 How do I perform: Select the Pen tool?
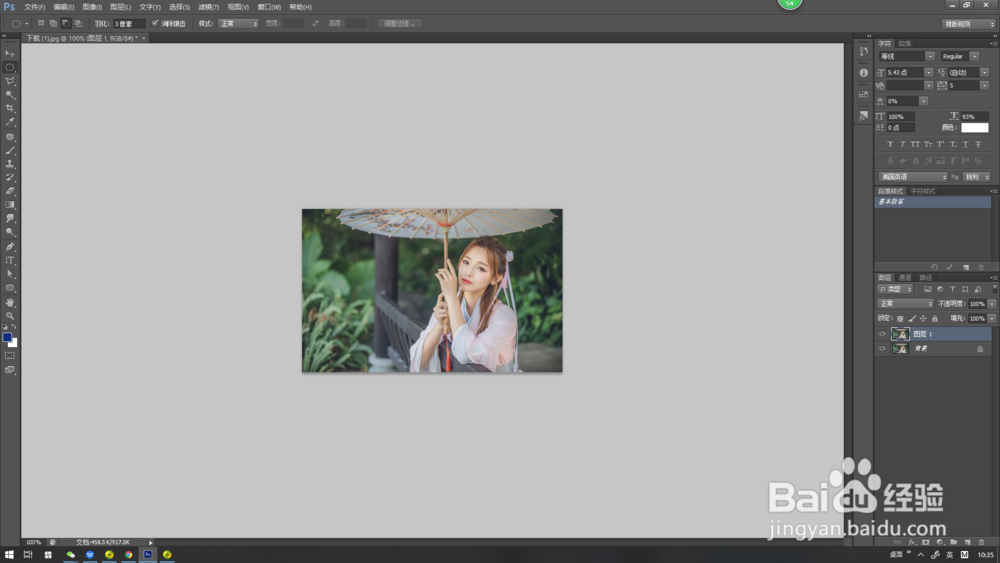pyautogui.click(x=10, y=246)
